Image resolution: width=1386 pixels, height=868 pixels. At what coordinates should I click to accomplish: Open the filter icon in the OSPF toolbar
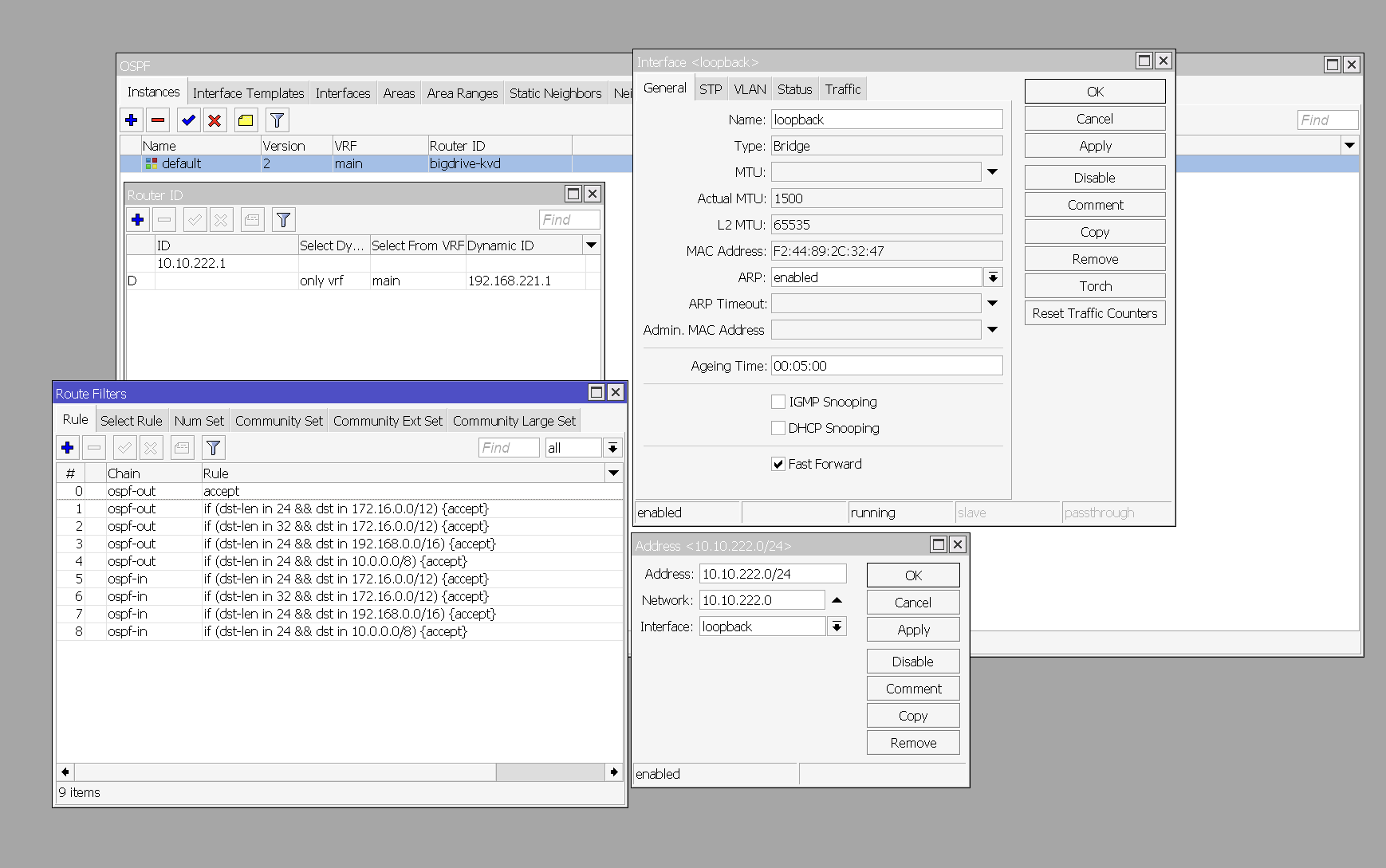(277, 120)
